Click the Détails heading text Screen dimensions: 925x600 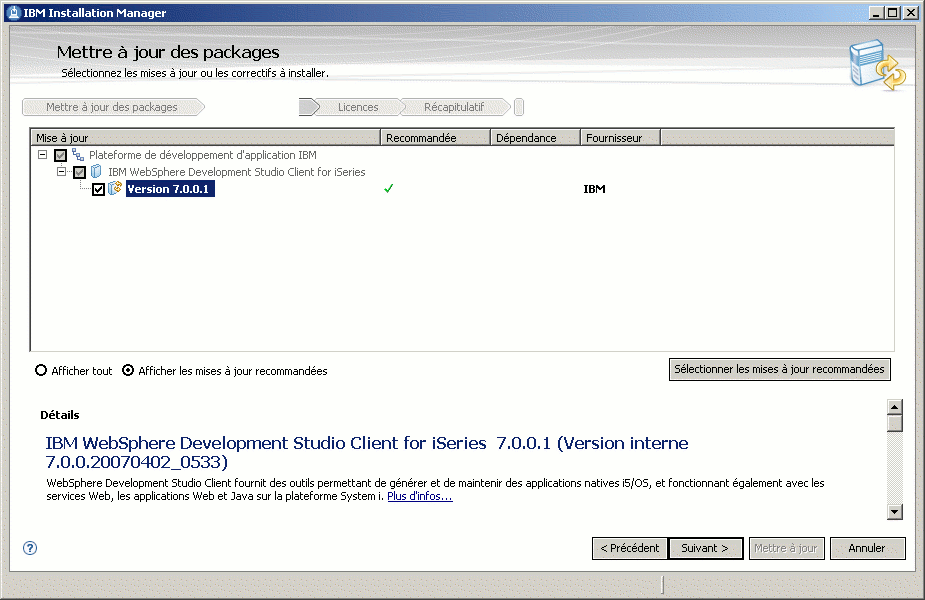[x=60, y=415]
